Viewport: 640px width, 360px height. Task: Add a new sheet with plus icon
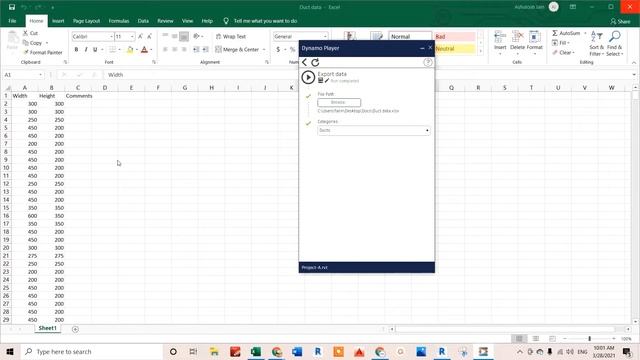[x=75, y=329]
